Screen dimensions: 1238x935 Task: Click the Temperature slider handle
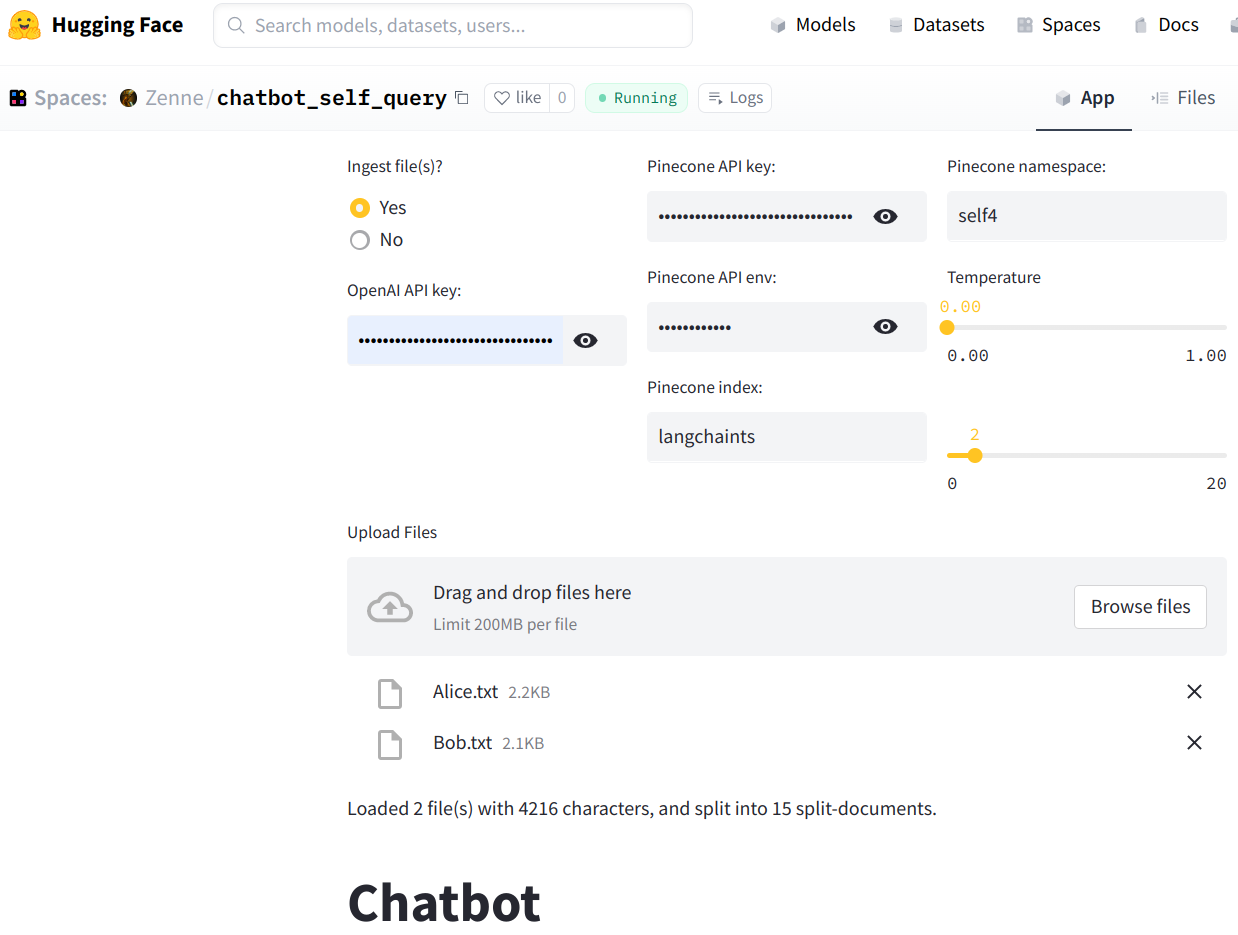pyautogui.click(x=947, y=328)
